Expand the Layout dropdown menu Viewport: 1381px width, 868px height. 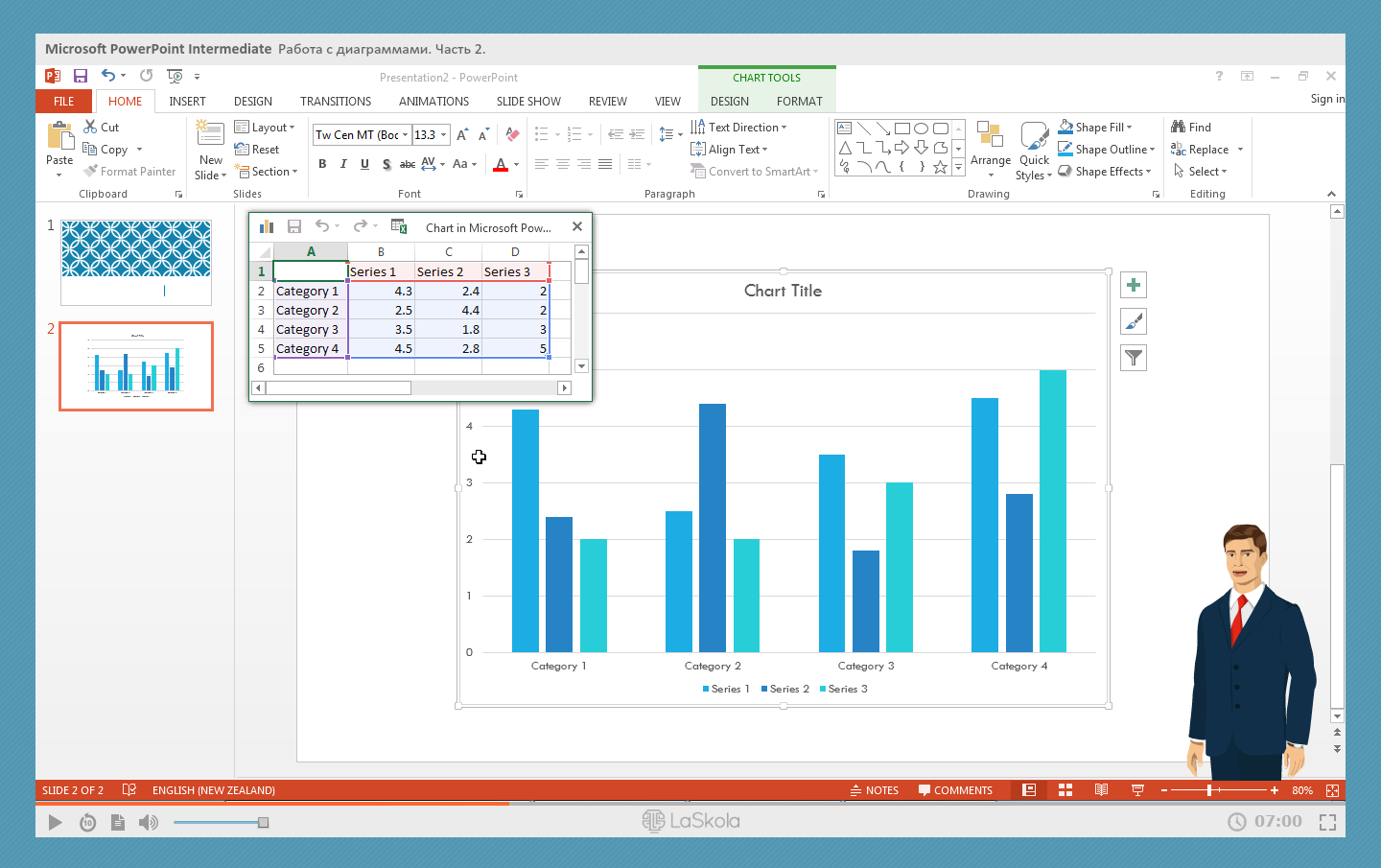click(266, 128)
